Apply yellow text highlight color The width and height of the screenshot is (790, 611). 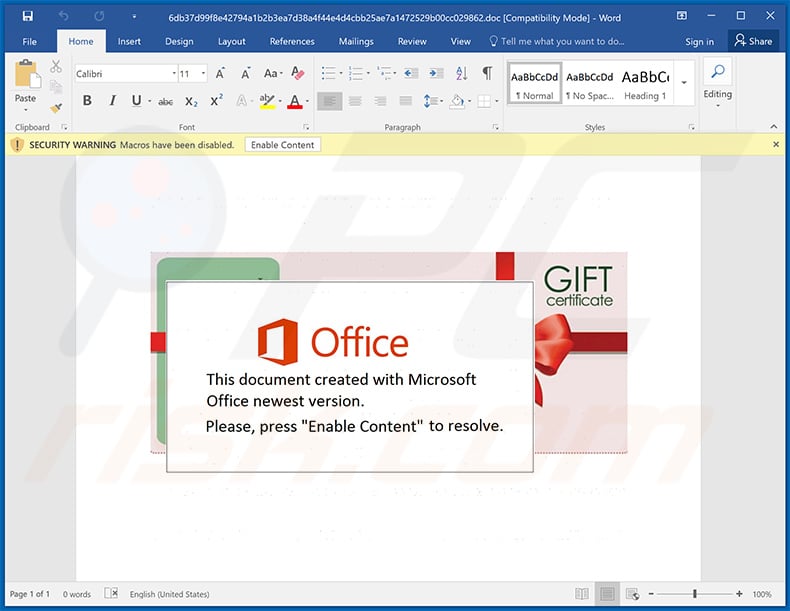click(x=267, y=101)
